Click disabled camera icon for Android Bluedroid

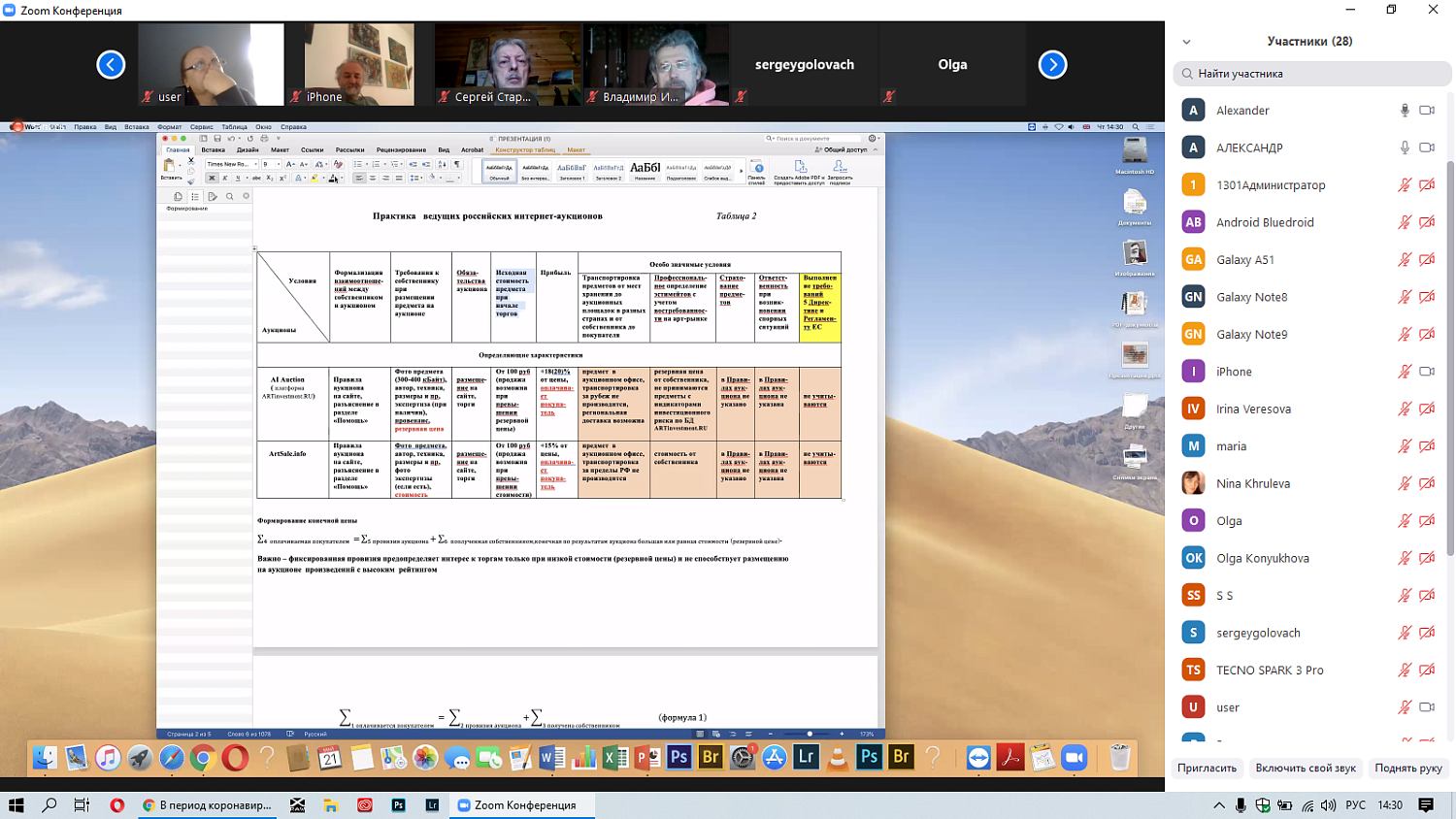[x=1427, y=222]
